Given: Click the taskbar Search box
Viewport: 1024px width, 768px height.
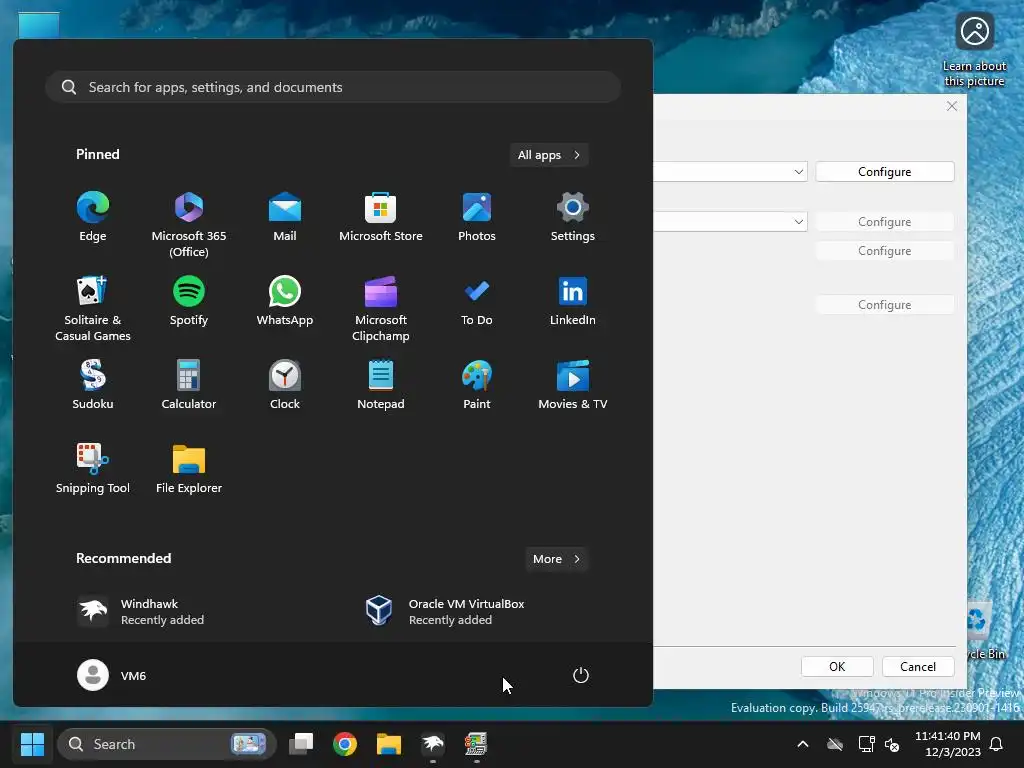Looking at the screenshot, I should (x=167, y=744).
